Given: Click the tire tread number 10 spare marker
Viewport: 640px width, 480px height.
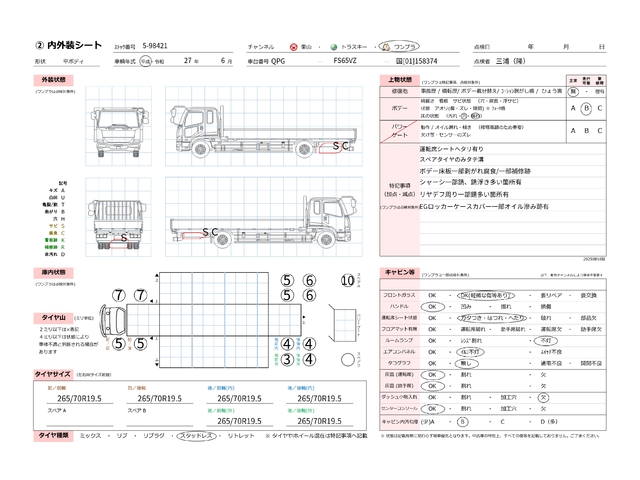Looking at the screenshot, I should click(x=347, y=280).
